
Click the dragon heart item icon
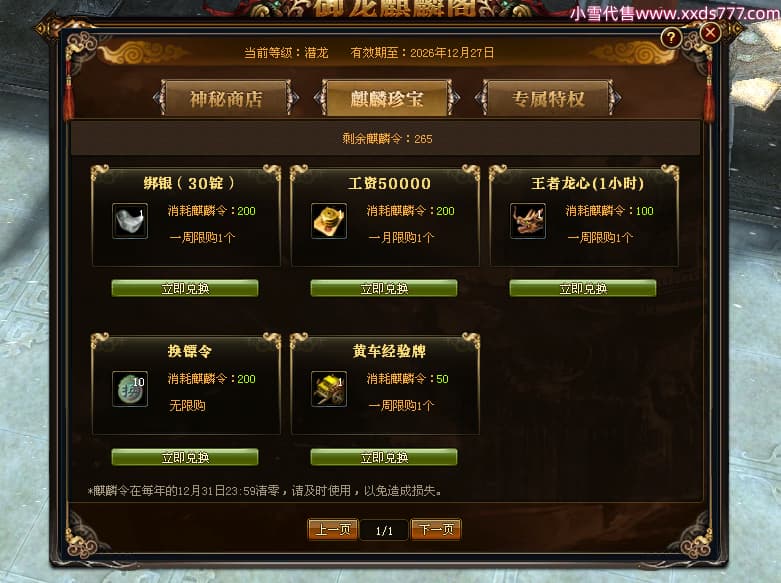click(528, 221)
